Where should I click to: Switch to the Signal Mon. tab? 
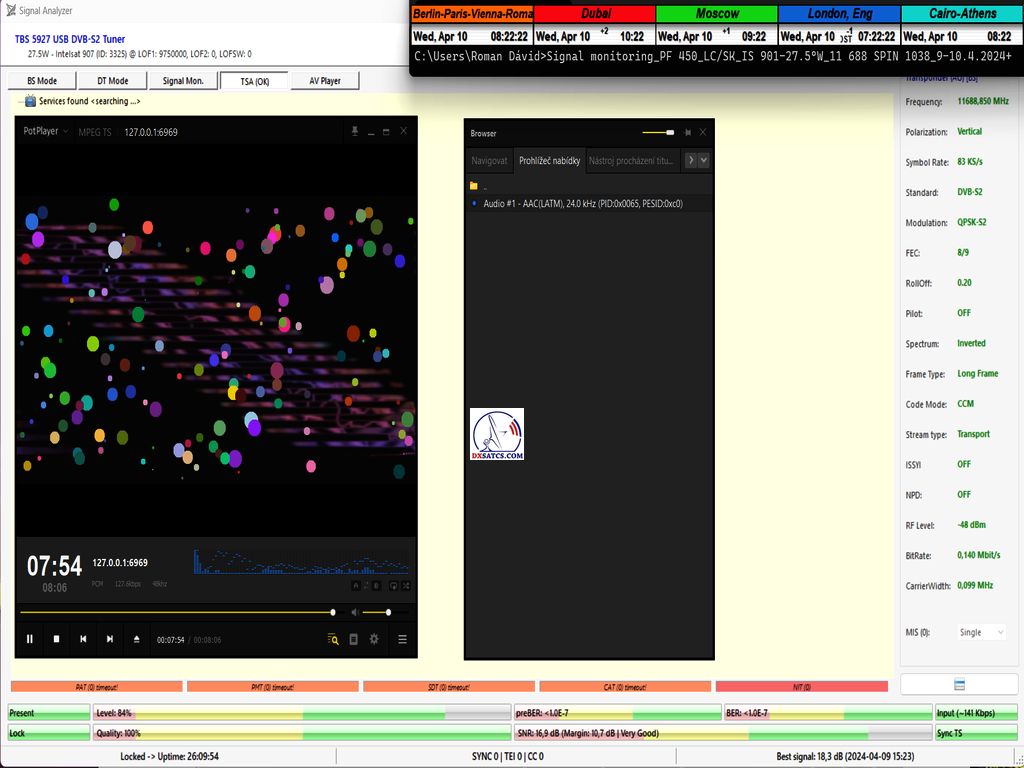(x=183, y=81)
